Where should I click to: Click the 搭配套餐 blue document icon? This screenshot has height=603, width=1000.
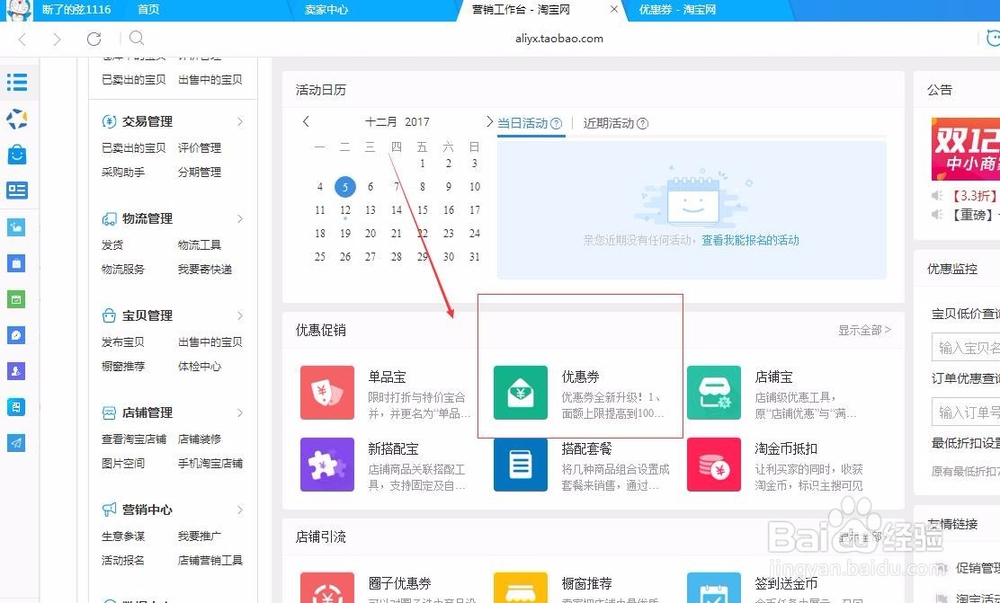tap(520, 465)
